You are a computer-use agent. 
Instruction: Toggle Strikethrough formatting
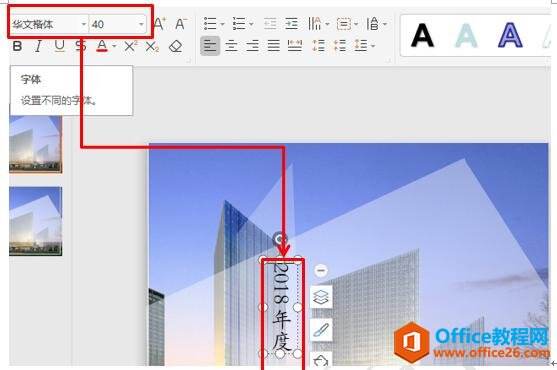coord(81,46)
